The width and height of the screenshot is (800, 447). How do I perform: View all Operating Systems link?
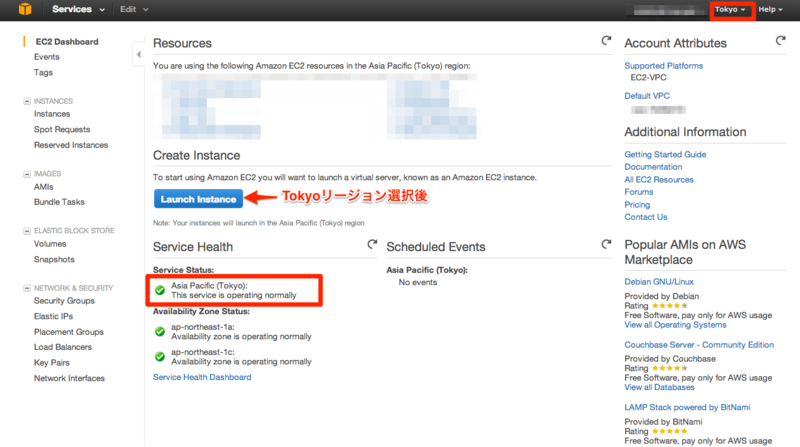click(675, 325)
